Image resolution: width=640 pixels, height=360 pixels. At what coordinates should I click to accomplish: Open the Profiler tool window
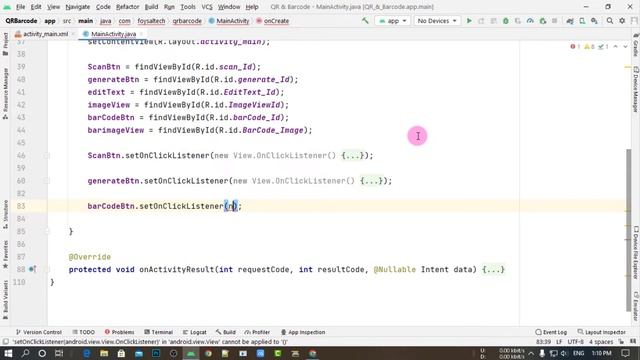tap(257, 332)
